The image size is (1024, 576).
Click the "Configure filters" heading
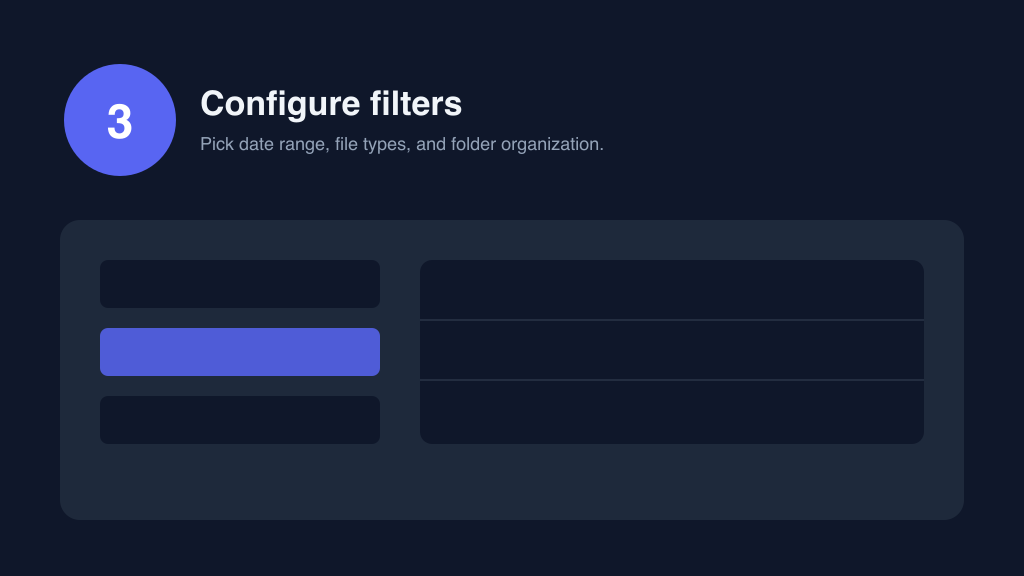pyautogui.click(x=331, y=104)
